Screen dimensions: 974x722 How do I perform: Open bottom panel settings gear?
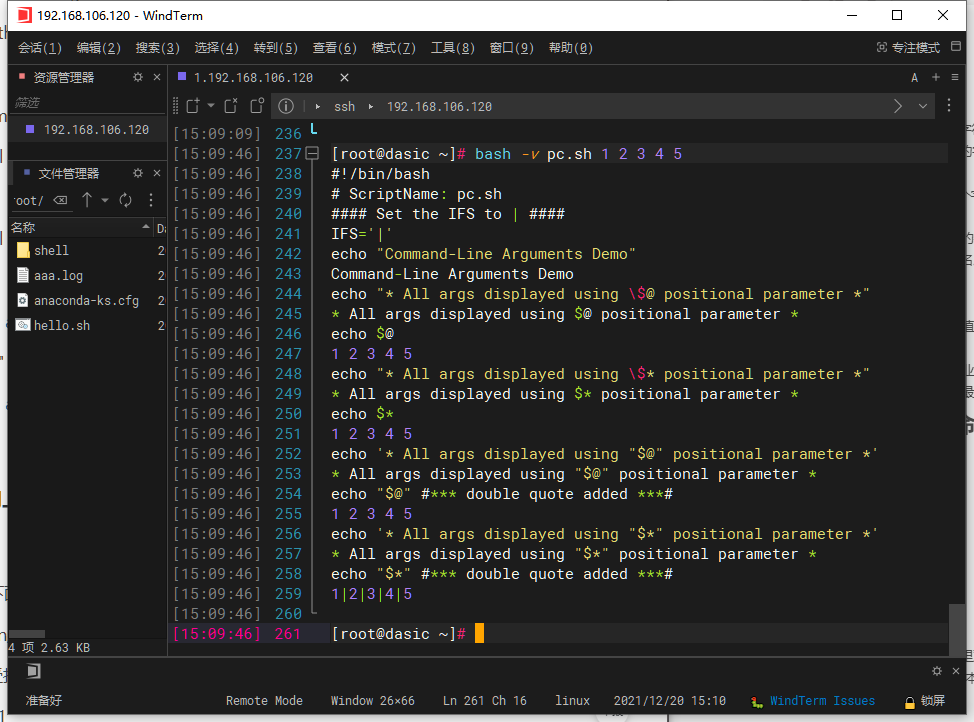tap(937, 671)
